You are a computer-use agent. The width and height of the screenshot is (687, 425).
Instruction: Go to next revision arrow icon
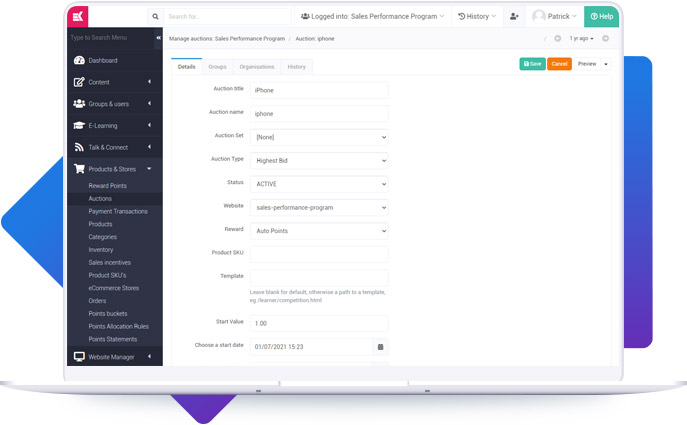[x=605, y=38]
